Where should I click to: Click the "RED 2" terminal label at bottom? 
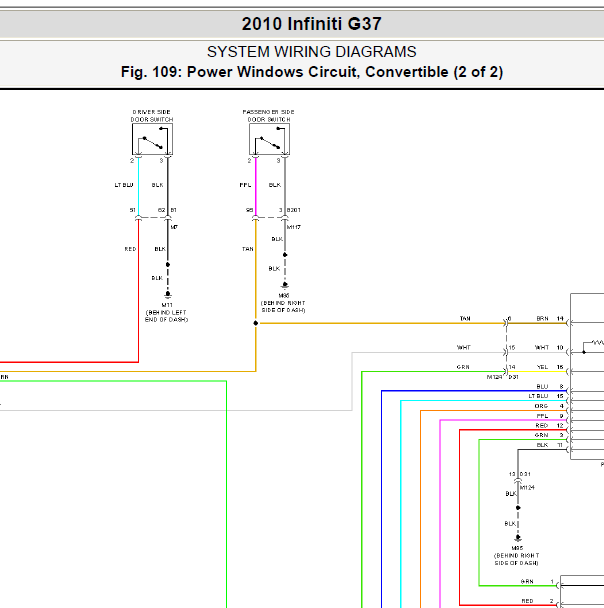(x=538, y=601)
